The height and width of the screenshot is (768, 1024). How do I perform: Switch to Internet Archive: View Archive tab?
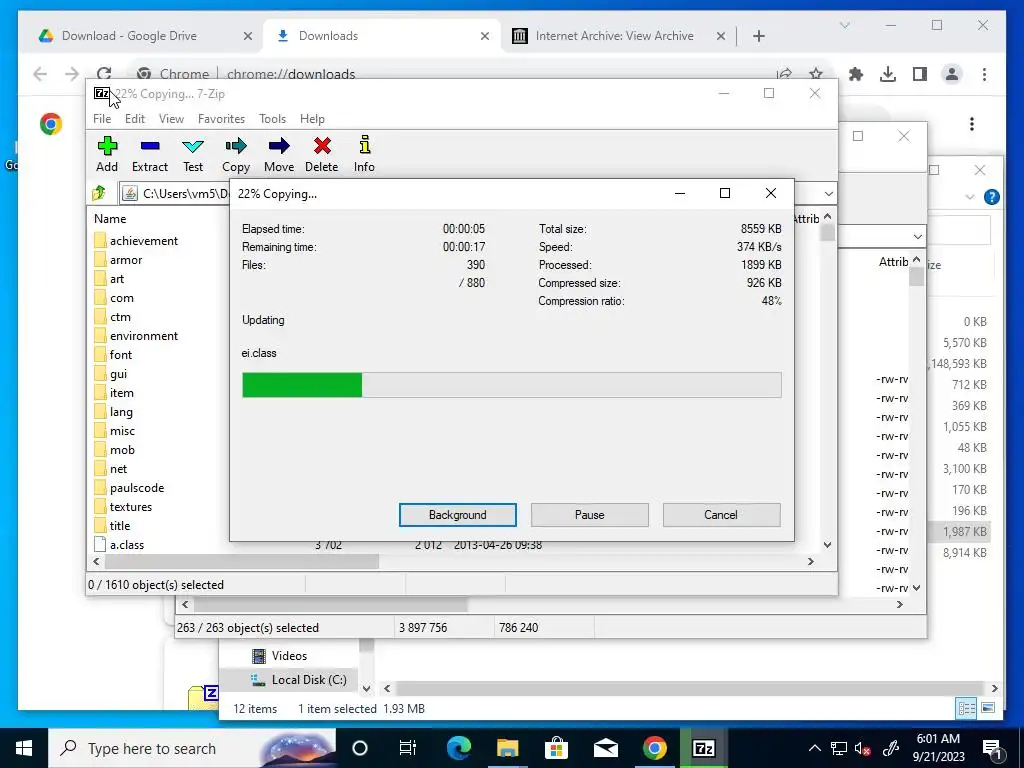(615, 36)
